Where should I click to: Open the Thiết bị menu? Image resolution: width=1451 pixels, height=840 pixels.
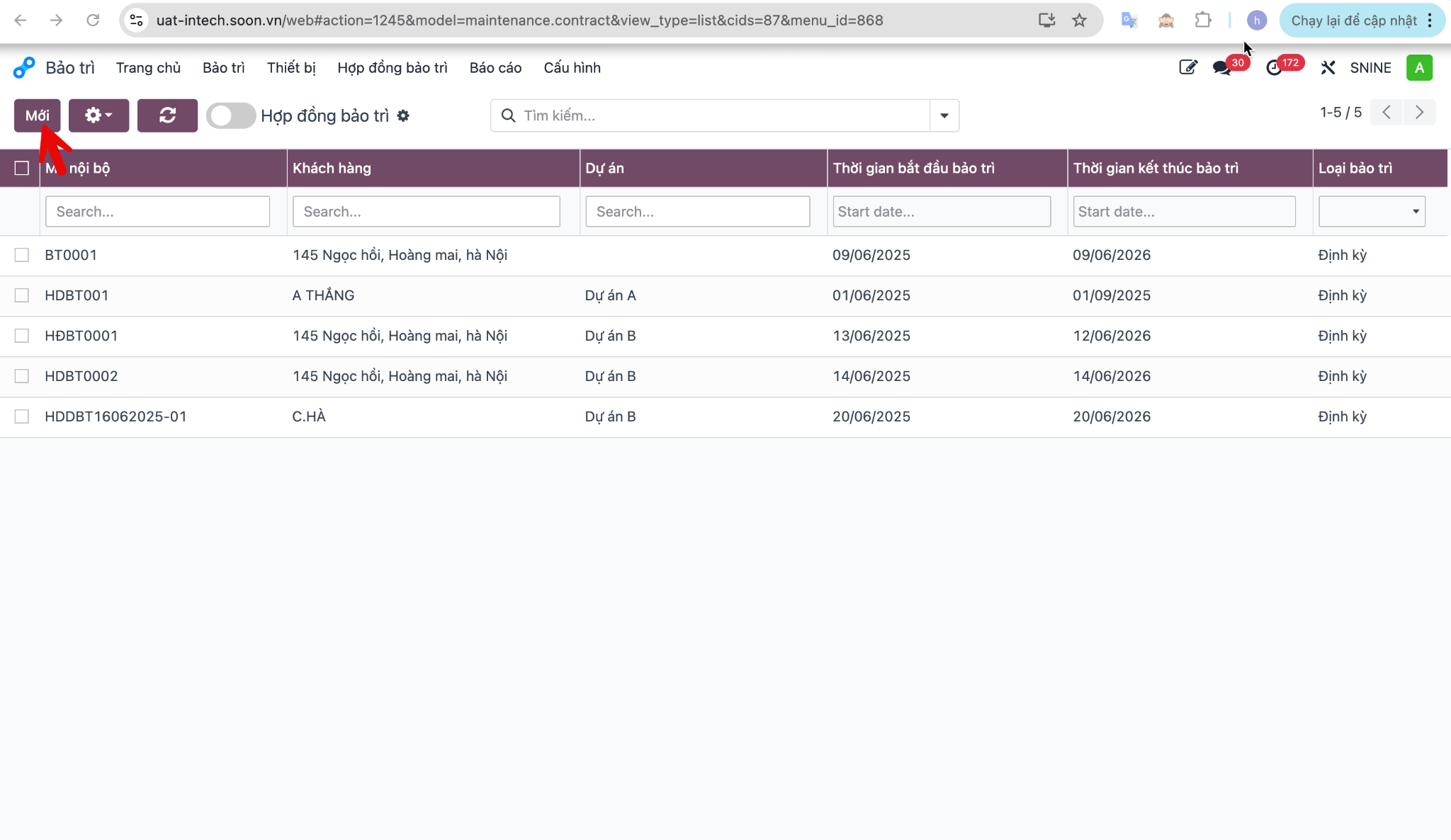click(291, 68)
